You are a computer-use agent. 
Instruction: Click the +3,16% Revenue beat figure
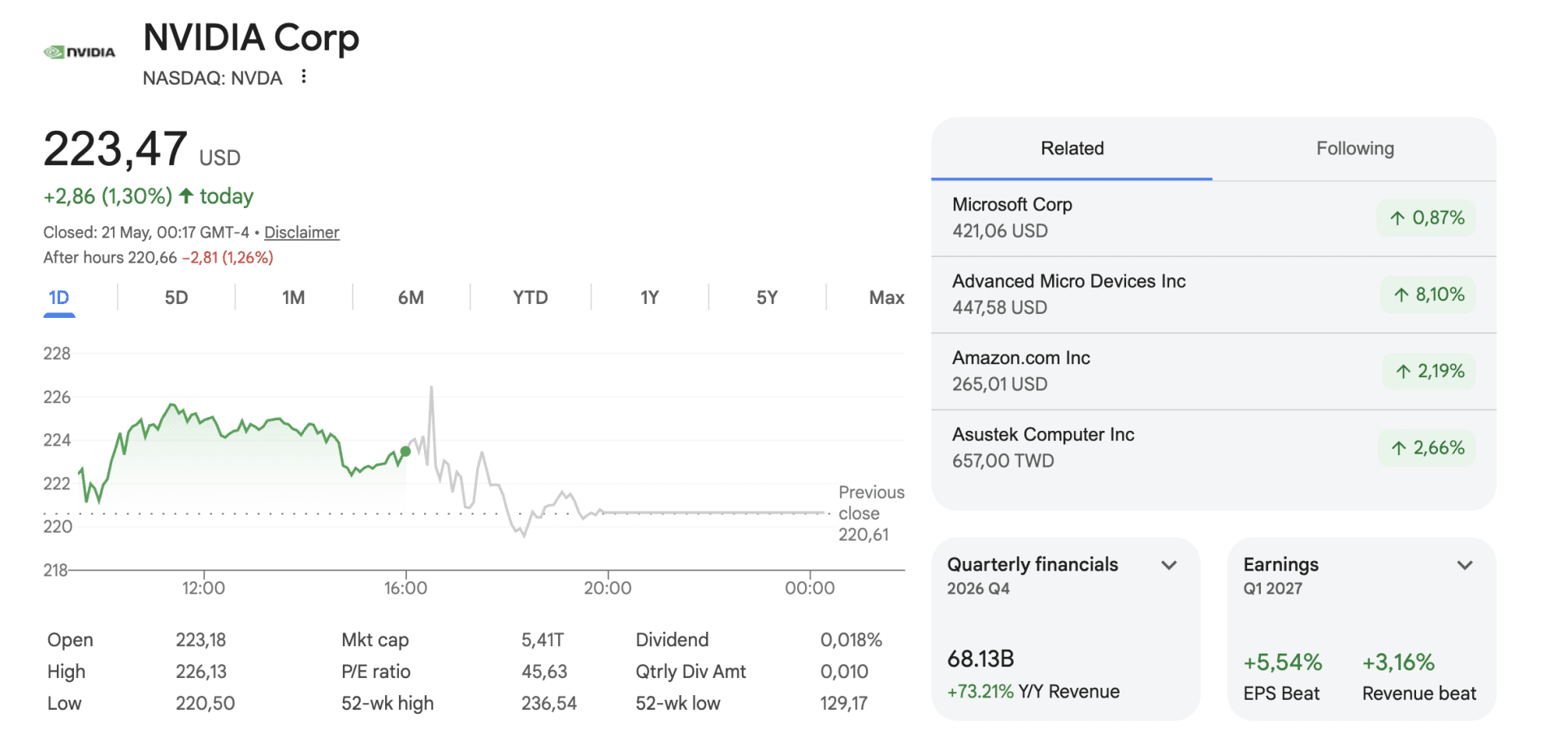(1399, 663)
